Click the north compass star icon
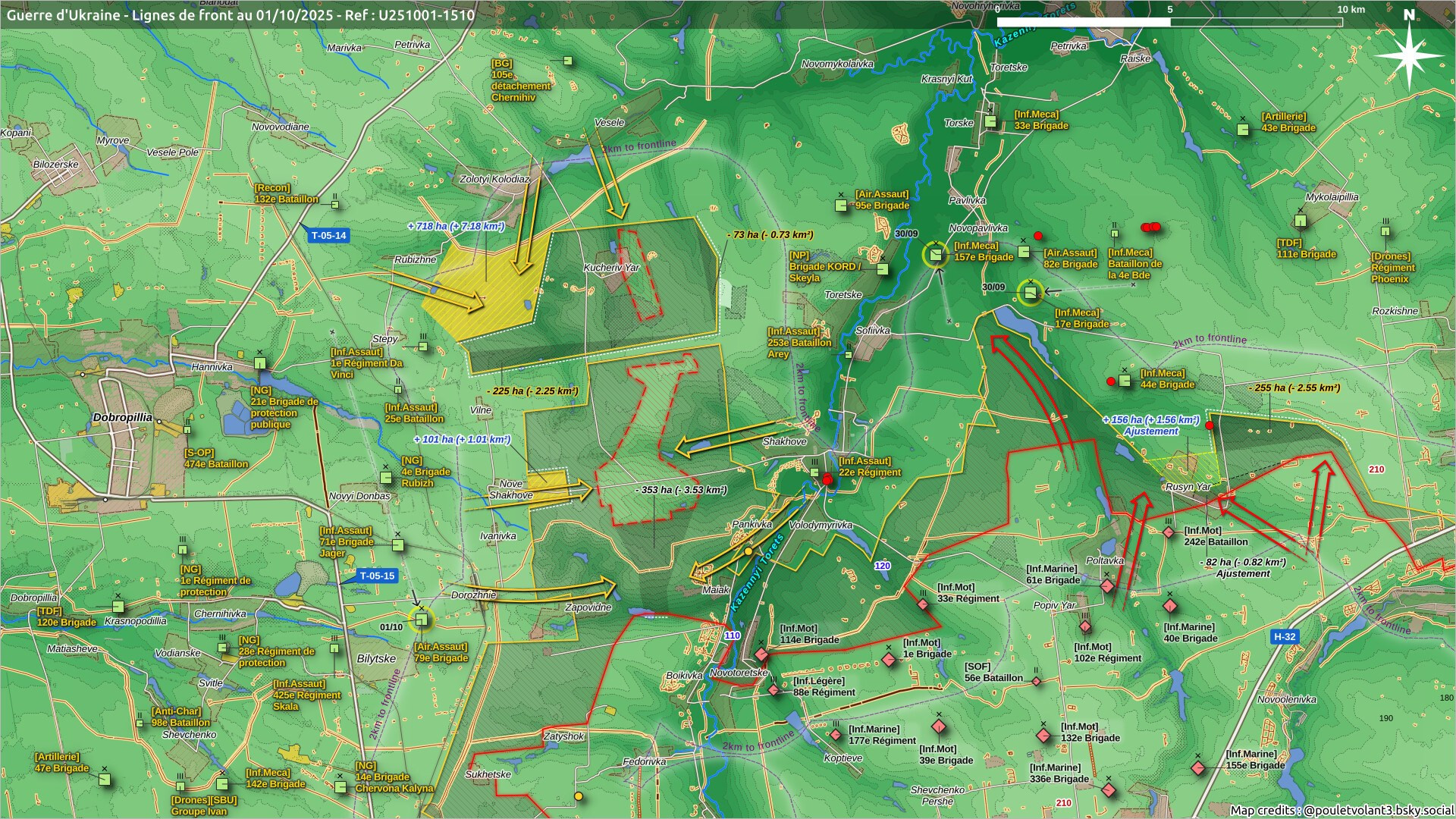The height and width of the screenshot is (819, 1456). (x=1408, y=55)
